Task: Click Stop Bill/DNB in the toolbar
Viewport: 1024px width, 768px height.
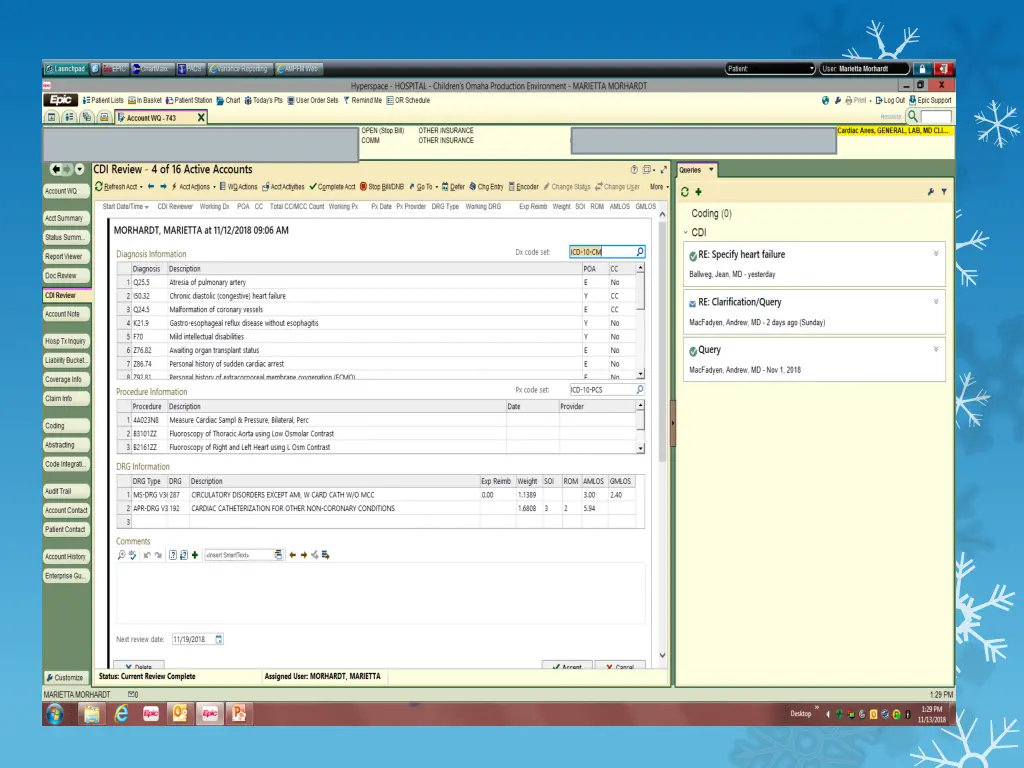Action: click(382, 187)
